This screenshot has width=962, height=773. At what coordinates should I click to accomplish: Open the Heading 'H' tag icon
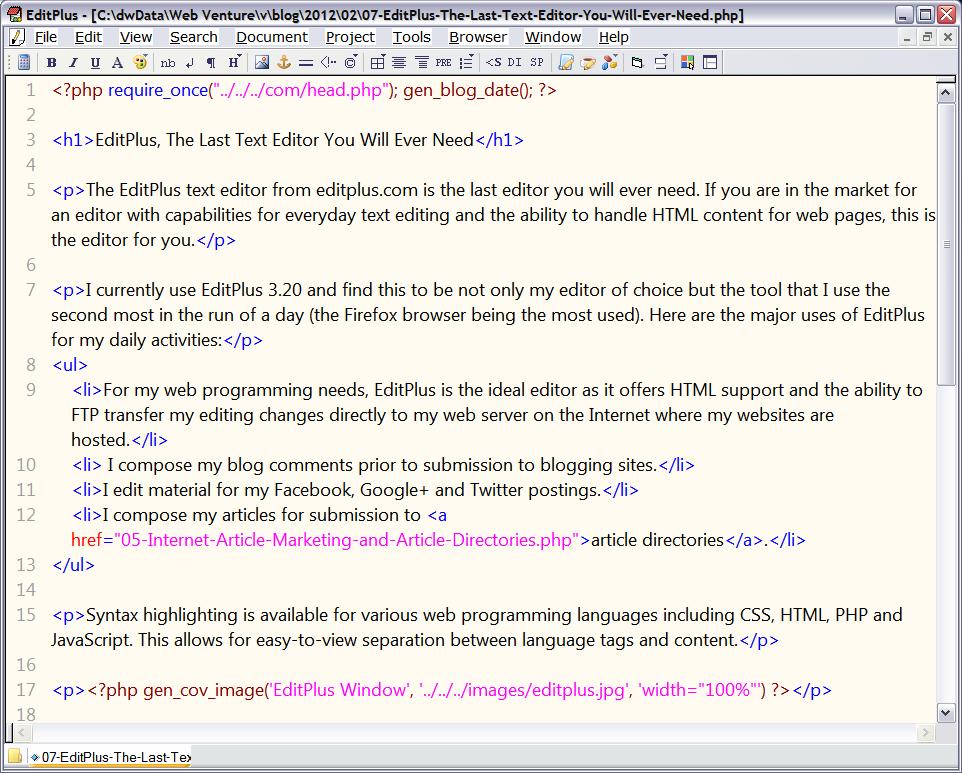tap(234, 63)
